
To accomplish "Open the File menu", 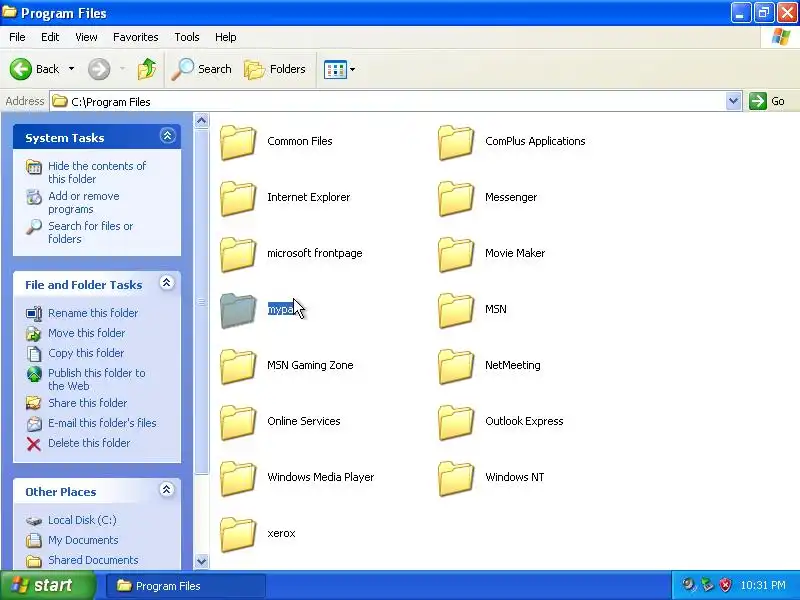I will [x=17, y=37].
